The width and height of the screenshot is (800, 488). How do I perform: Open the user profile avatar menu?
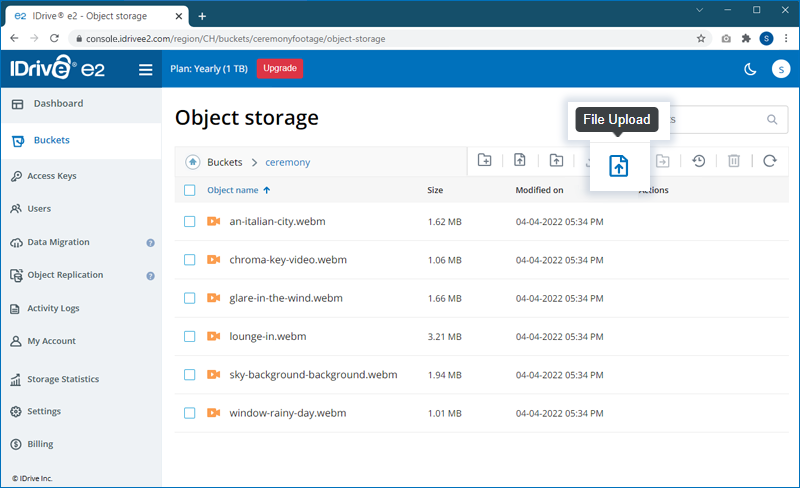(x=780, y=69)
